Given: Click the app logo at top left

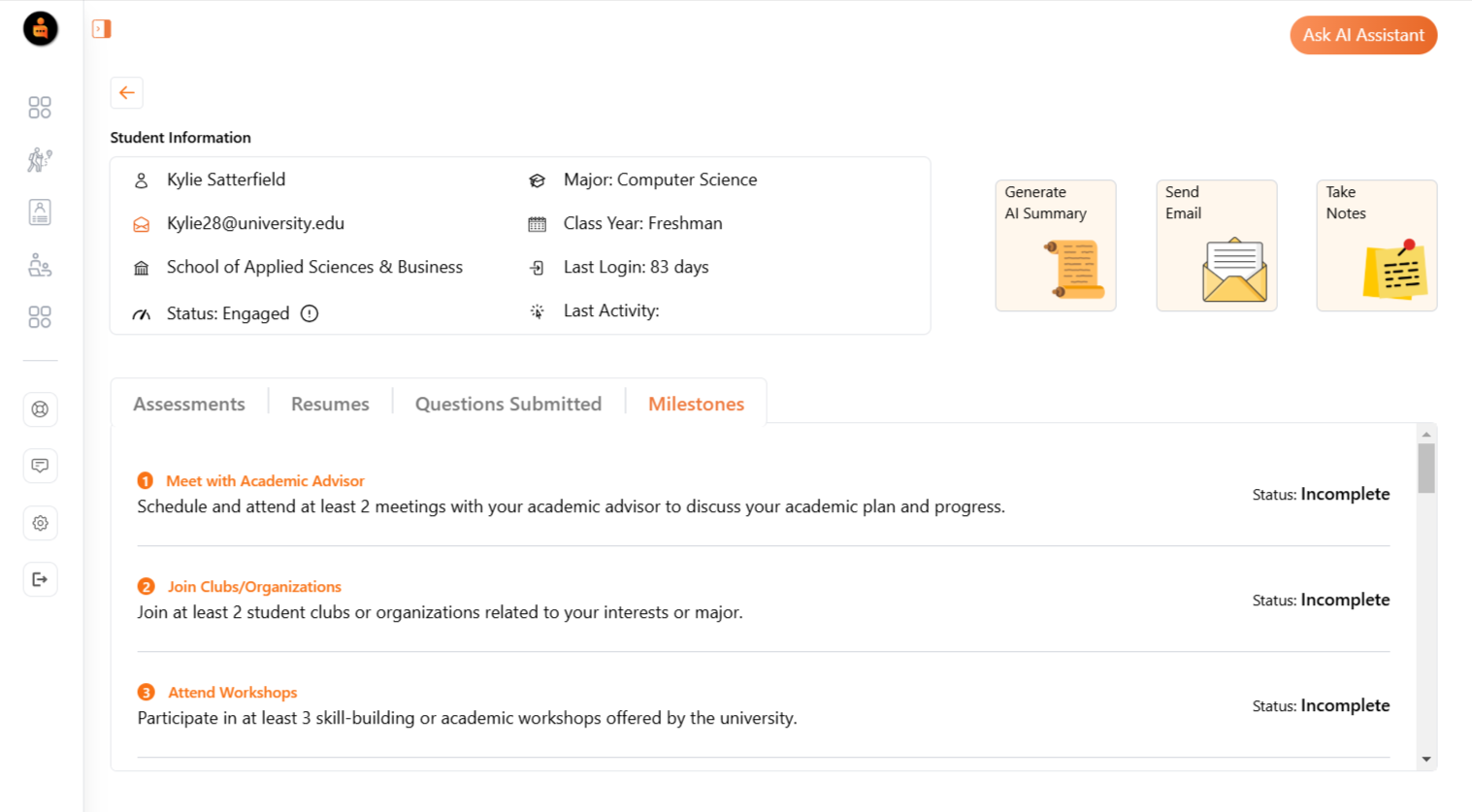Looking at the screenshot, I should 39,29.
